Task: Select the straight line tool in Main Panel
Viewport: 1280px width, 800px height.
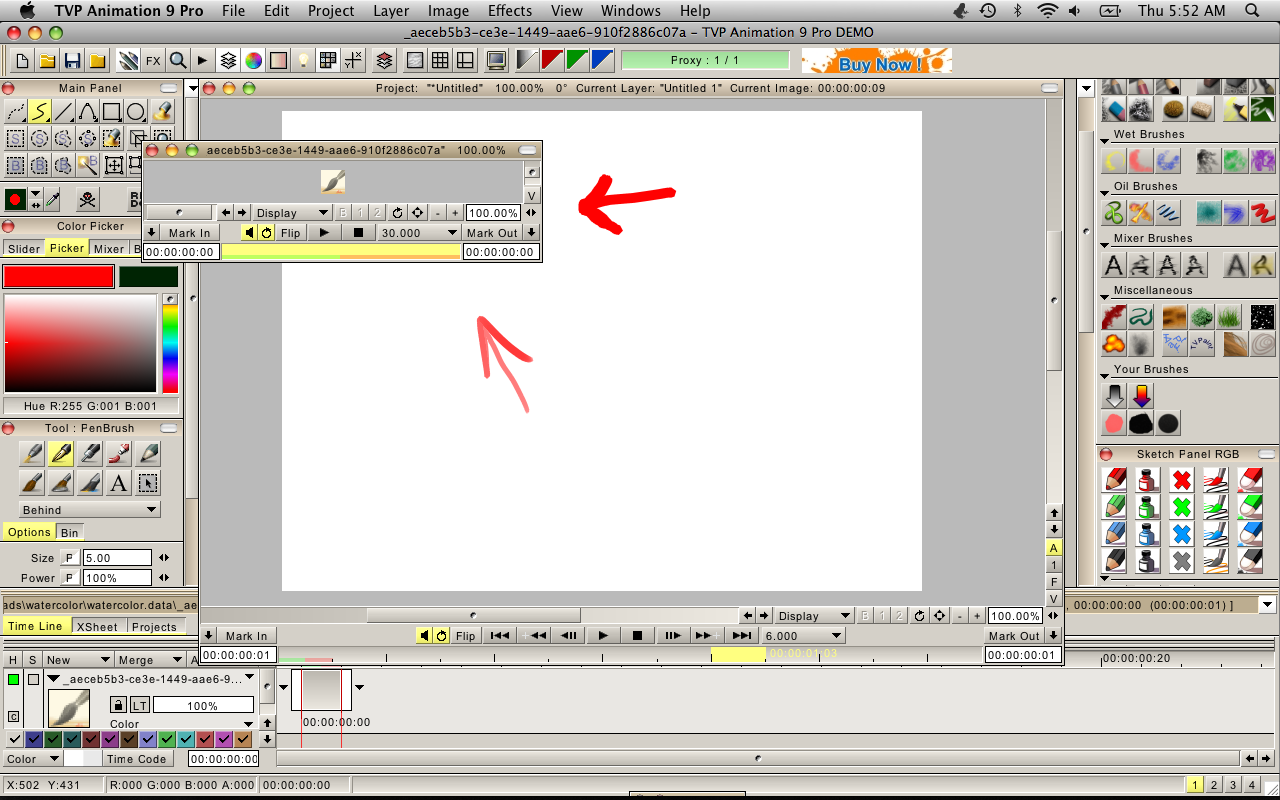Action: tap(64, 112)
